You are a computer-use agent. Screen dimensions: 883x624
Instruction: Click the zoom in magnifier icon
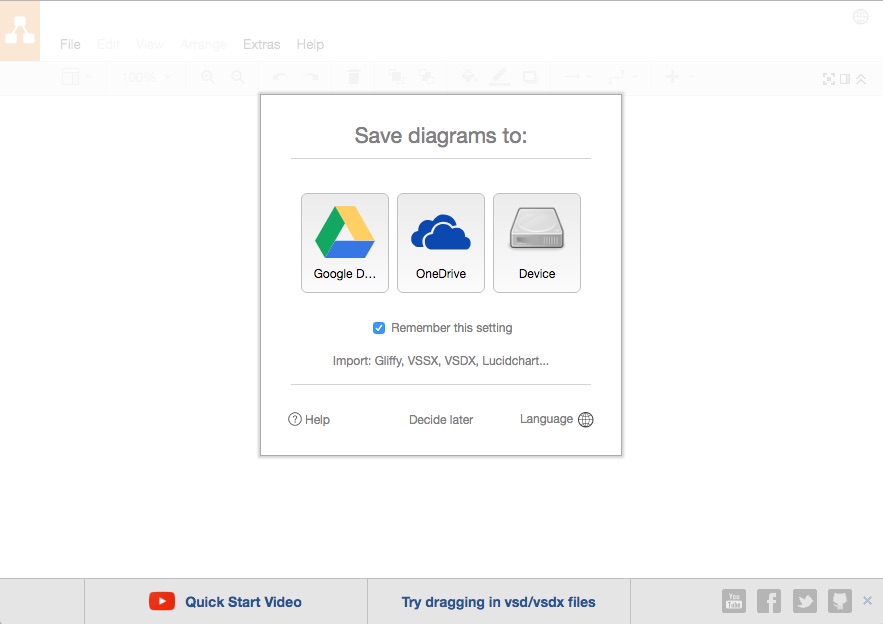point(208,77)
